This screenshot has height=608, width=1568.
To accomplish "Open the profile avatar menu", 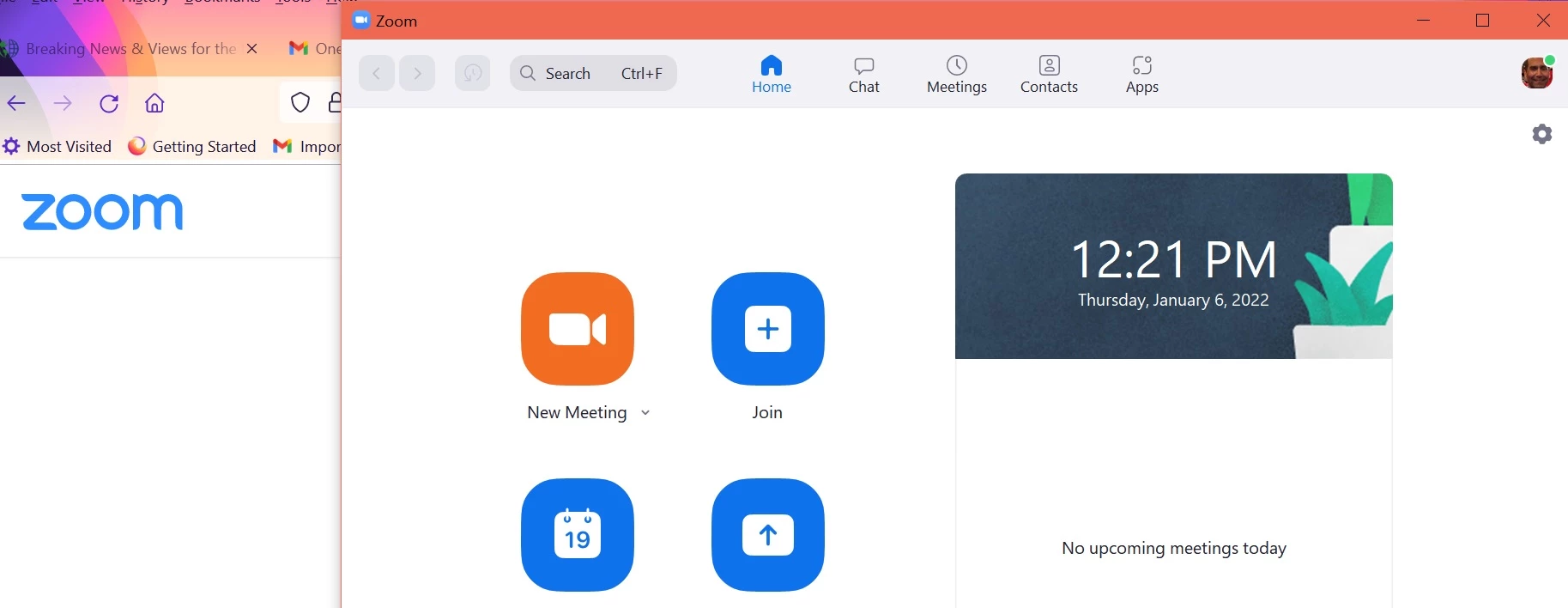I will [1537, 73].
